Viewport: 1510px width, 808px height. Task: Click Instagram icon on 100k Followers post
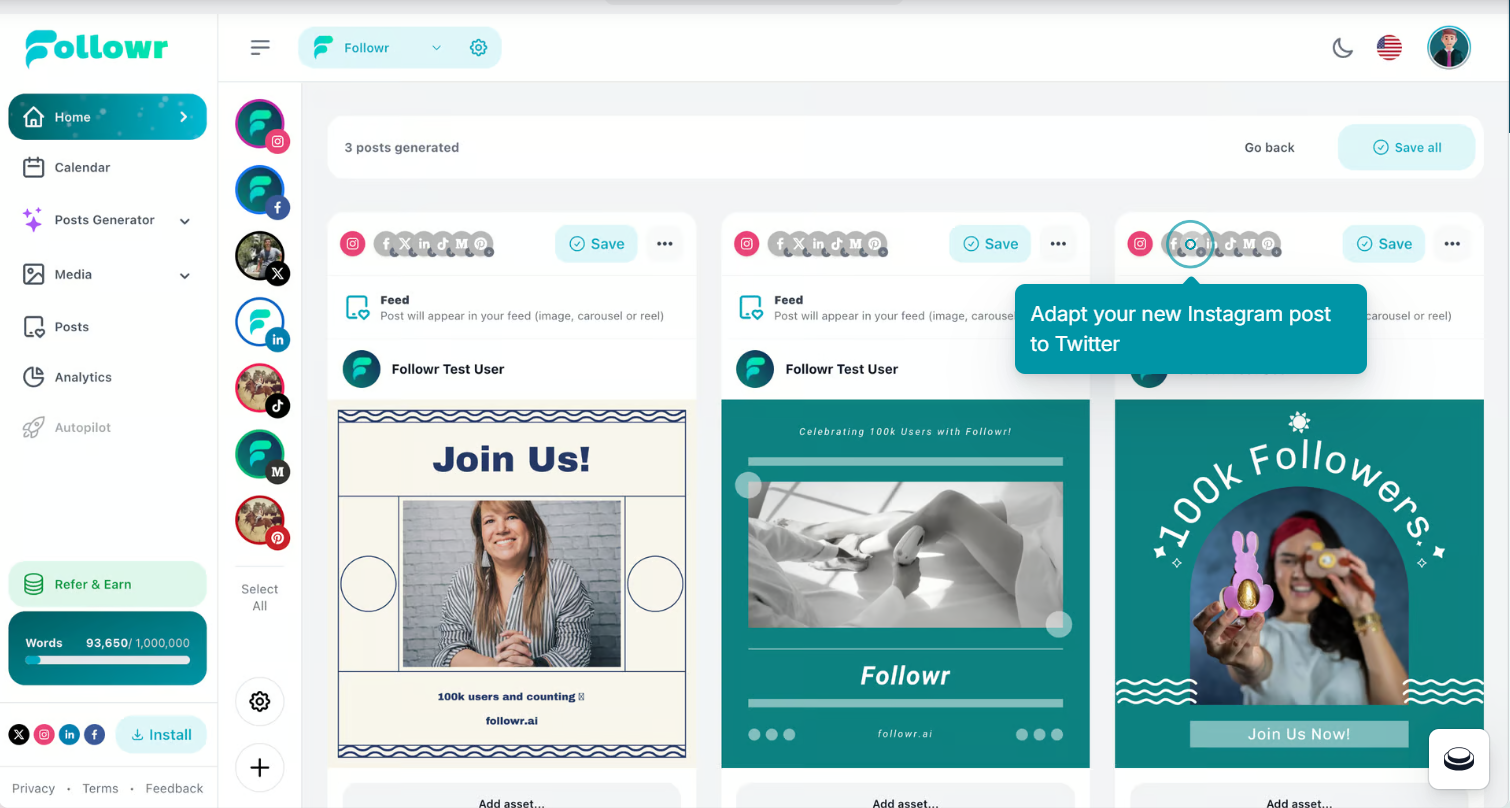tap(1141, 244)
